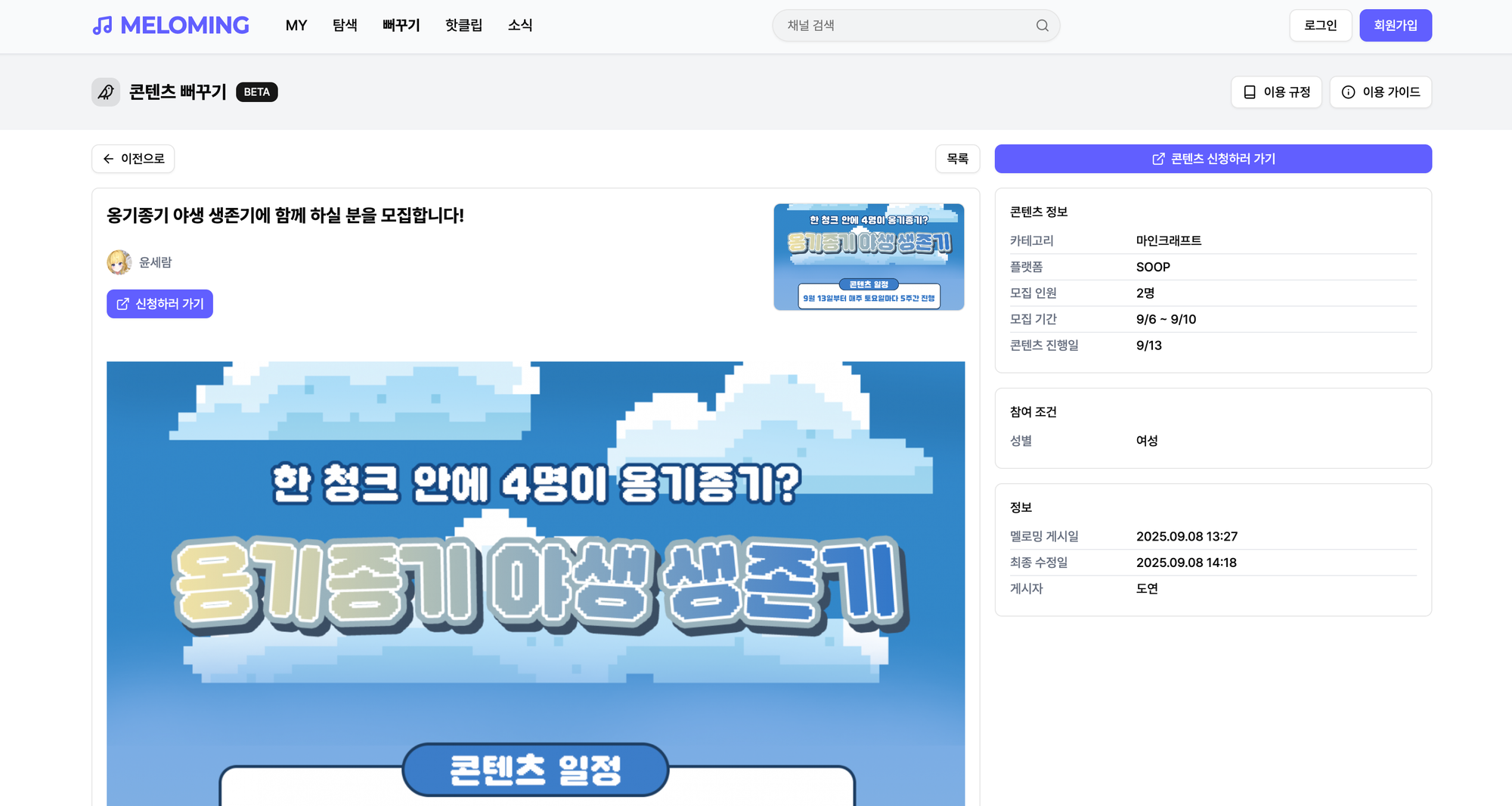Click the 게시자 row label

click(x=1027, y=589)
